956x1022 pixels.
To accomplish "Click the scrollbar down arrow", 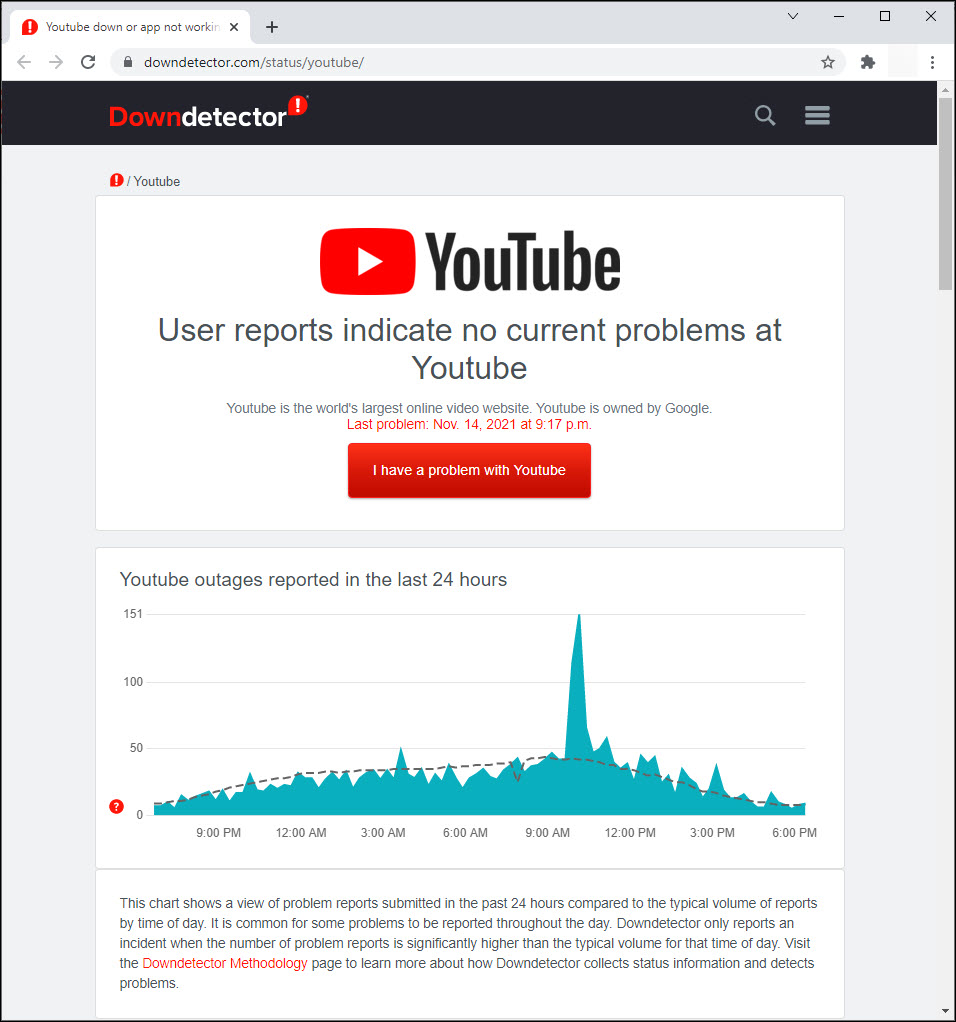I will (946, 1011).
